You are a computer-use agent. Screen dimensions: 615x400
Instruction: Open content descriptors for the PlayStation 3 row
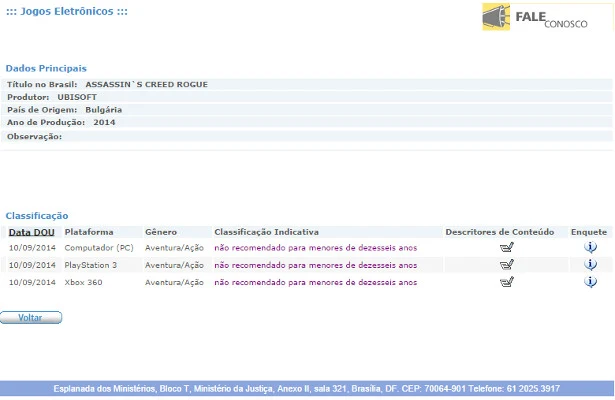[x=506, y=265]
